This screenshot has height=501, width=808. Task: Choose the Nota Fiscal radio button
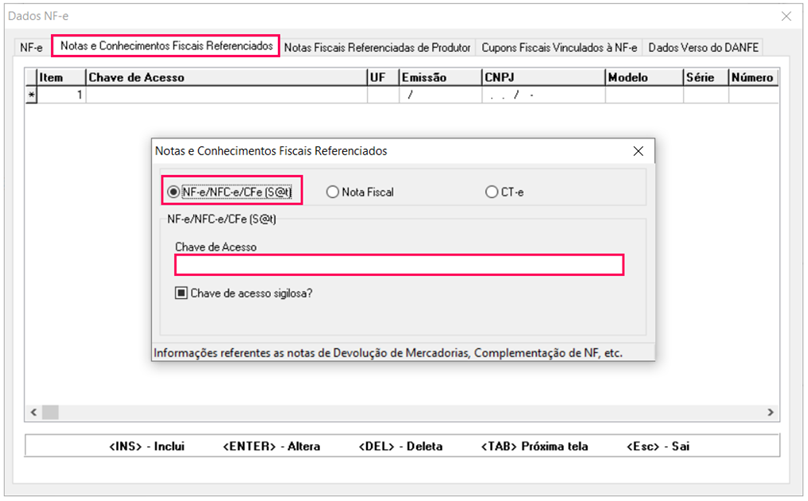click(x=333, y=192)
